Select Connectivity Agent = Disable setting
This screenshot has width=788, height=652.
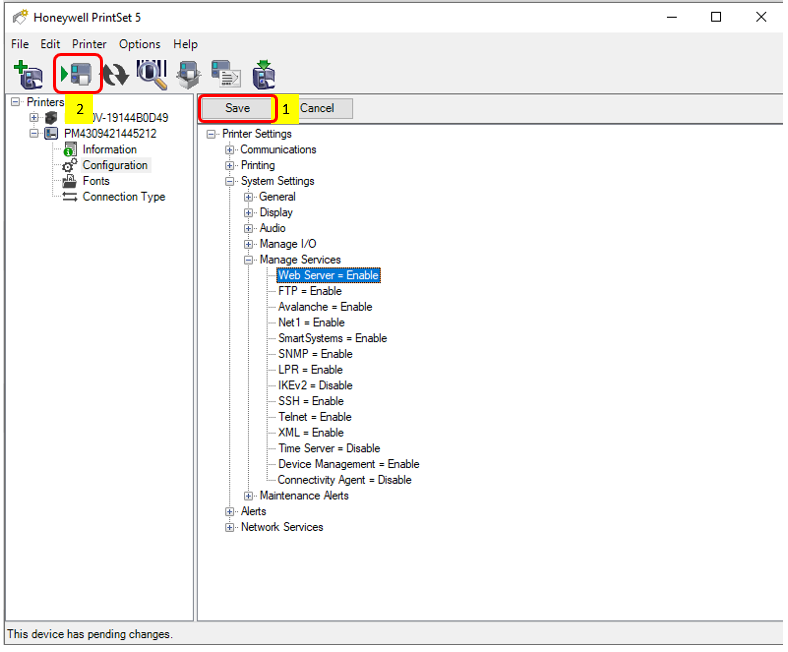[x=345, y=480]
